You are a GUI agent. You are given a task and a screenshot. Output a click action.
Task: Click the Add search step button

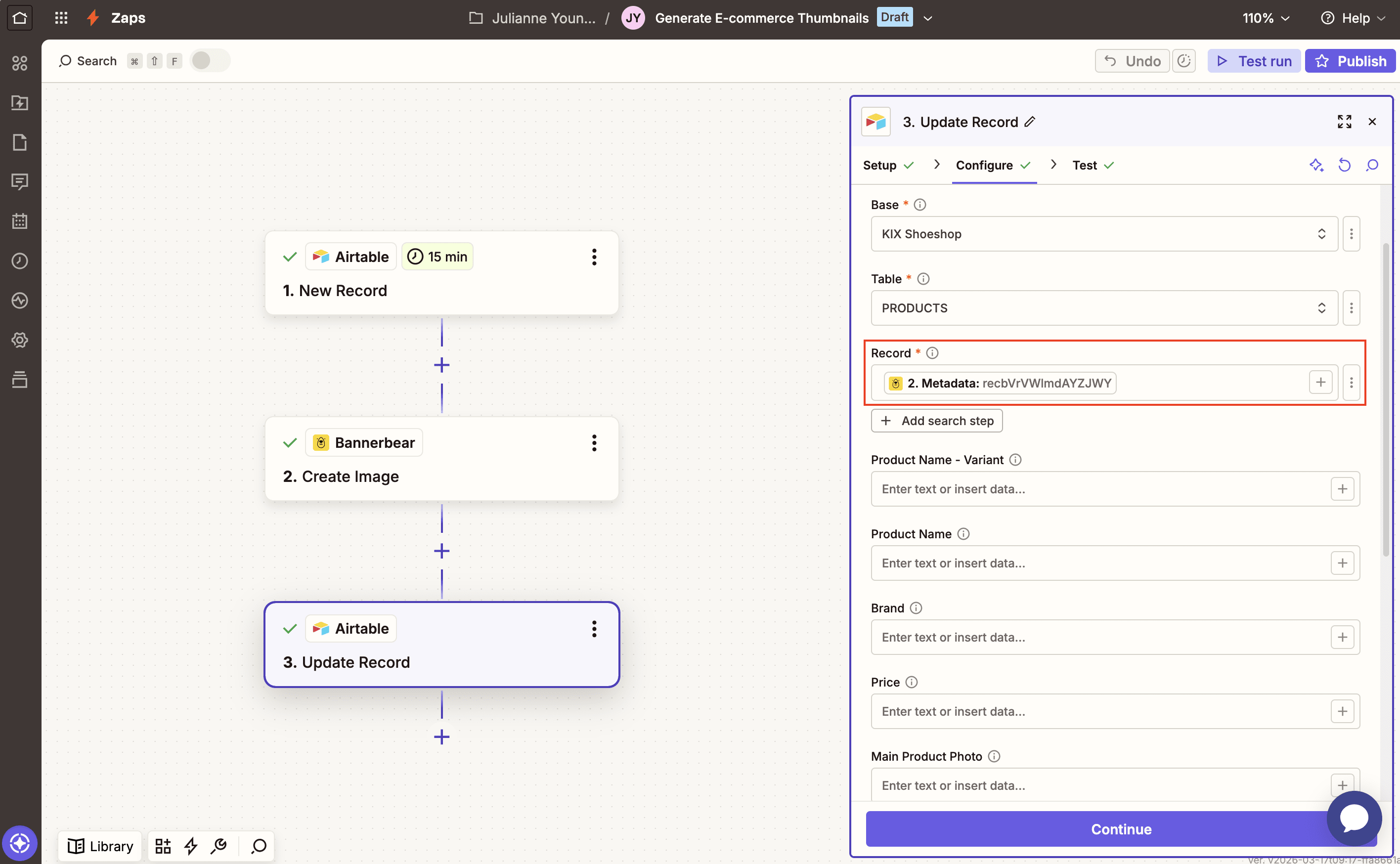click(936, 420)
